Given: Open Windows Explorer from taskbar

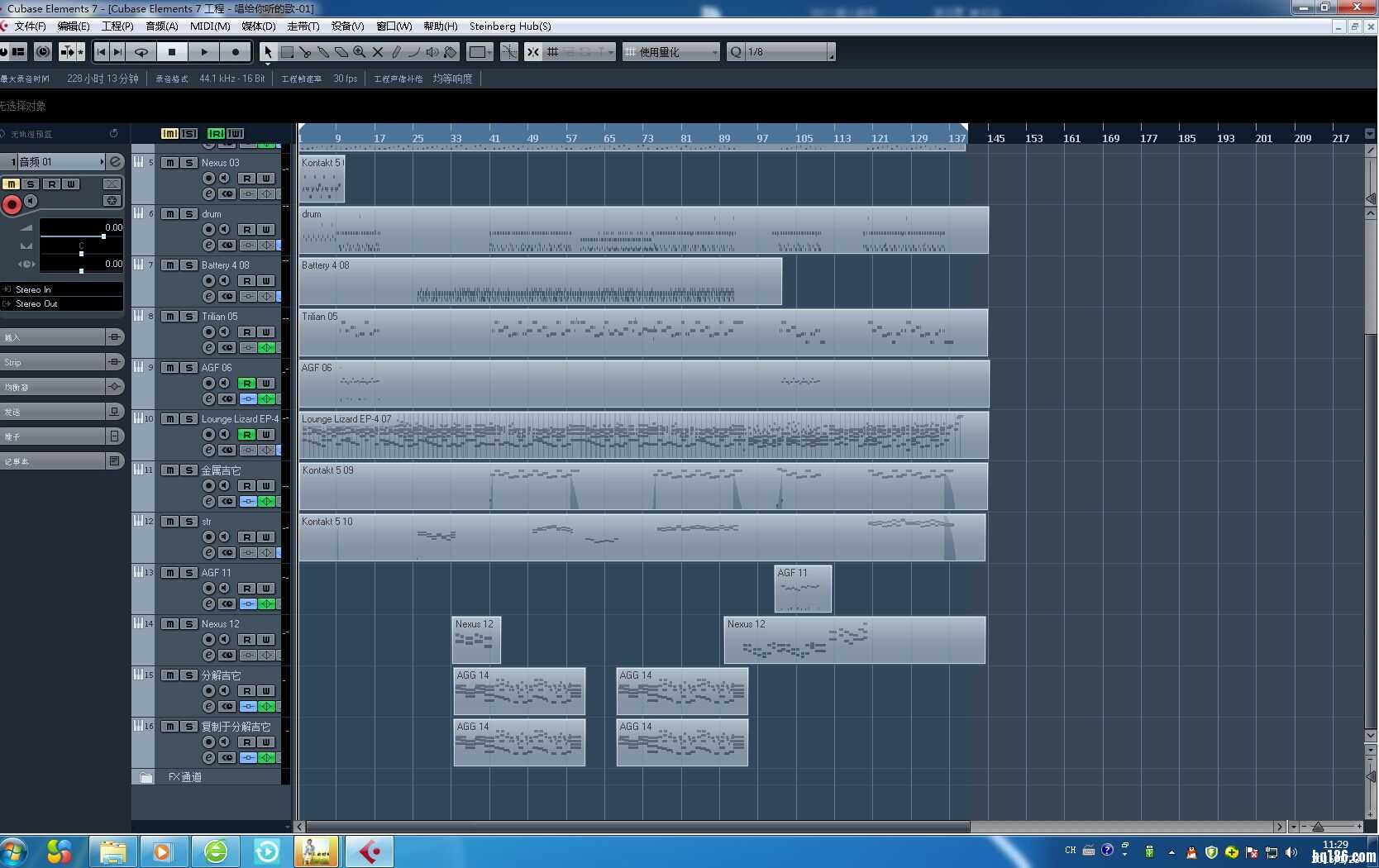Looking at the screenshot, I should [112, 851].
